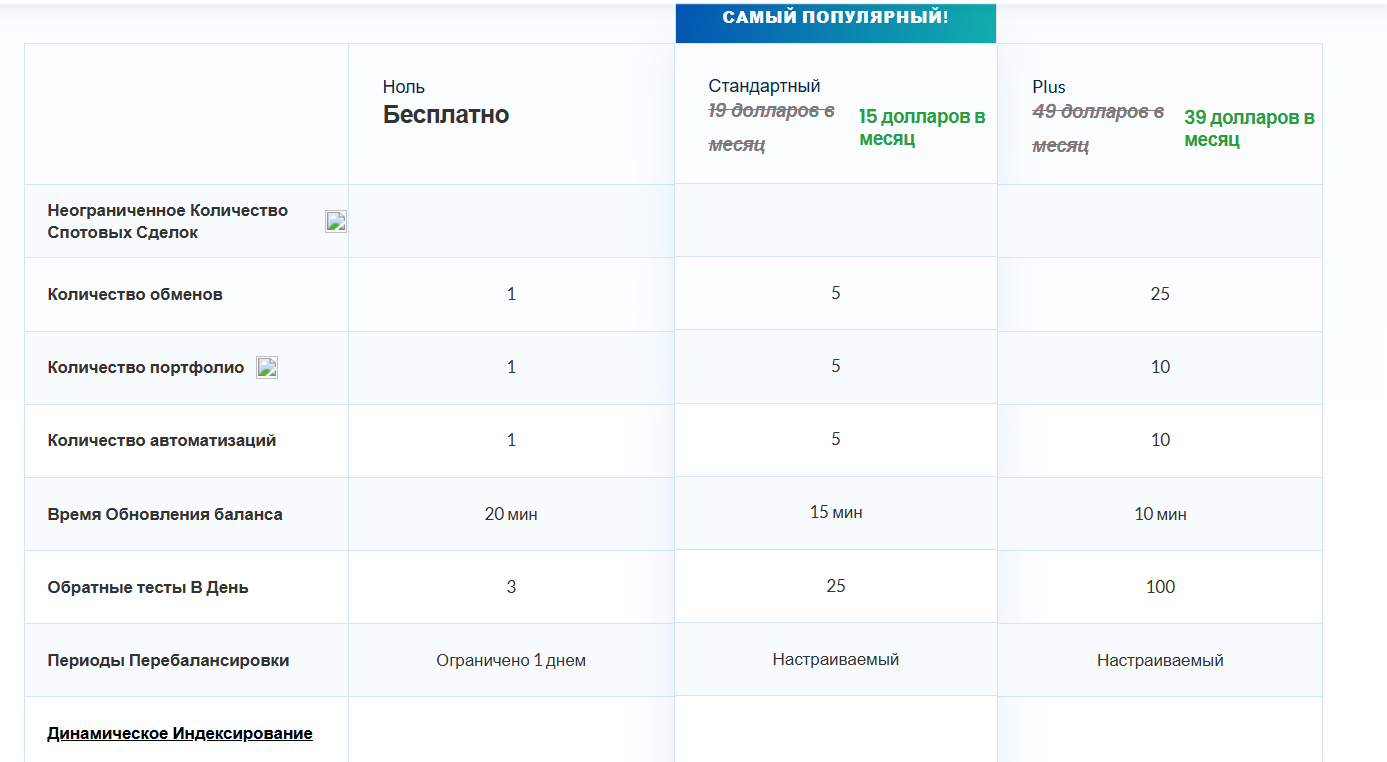Image resolution: width=1387 pixels, height=762 pixels.
Task: Click the value 100 for Обратные тесты
Action: tap(1160, 587)
